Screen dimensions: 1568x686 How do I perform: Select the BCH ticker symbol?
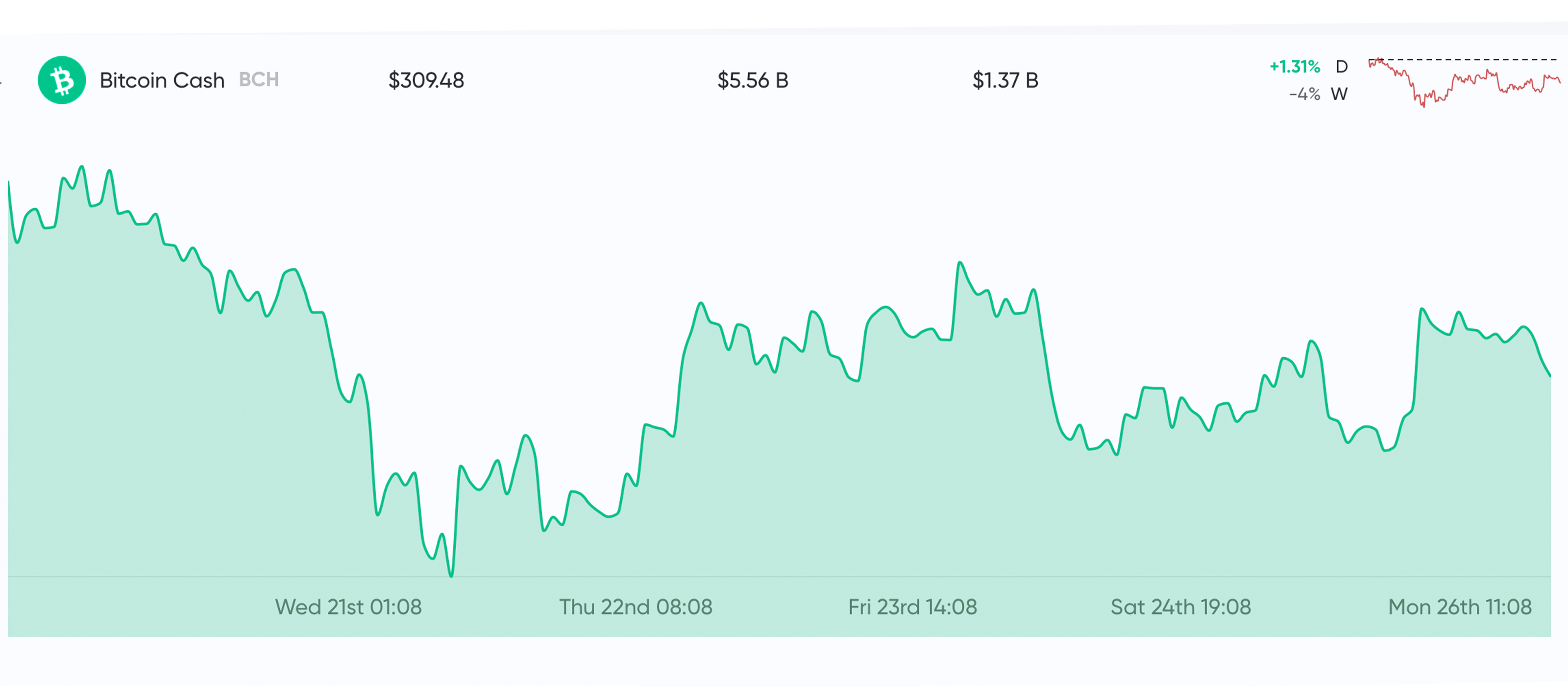click(259, 79)
